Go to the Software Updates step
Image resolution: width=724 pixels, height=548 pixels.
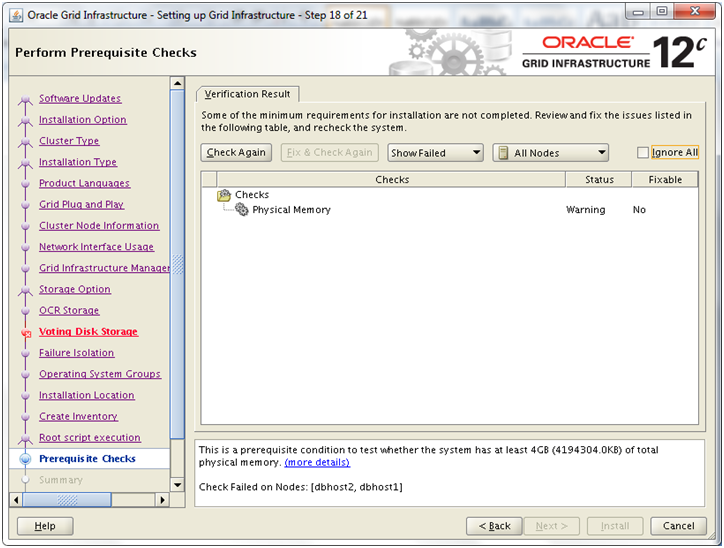[x=80, y=98]
